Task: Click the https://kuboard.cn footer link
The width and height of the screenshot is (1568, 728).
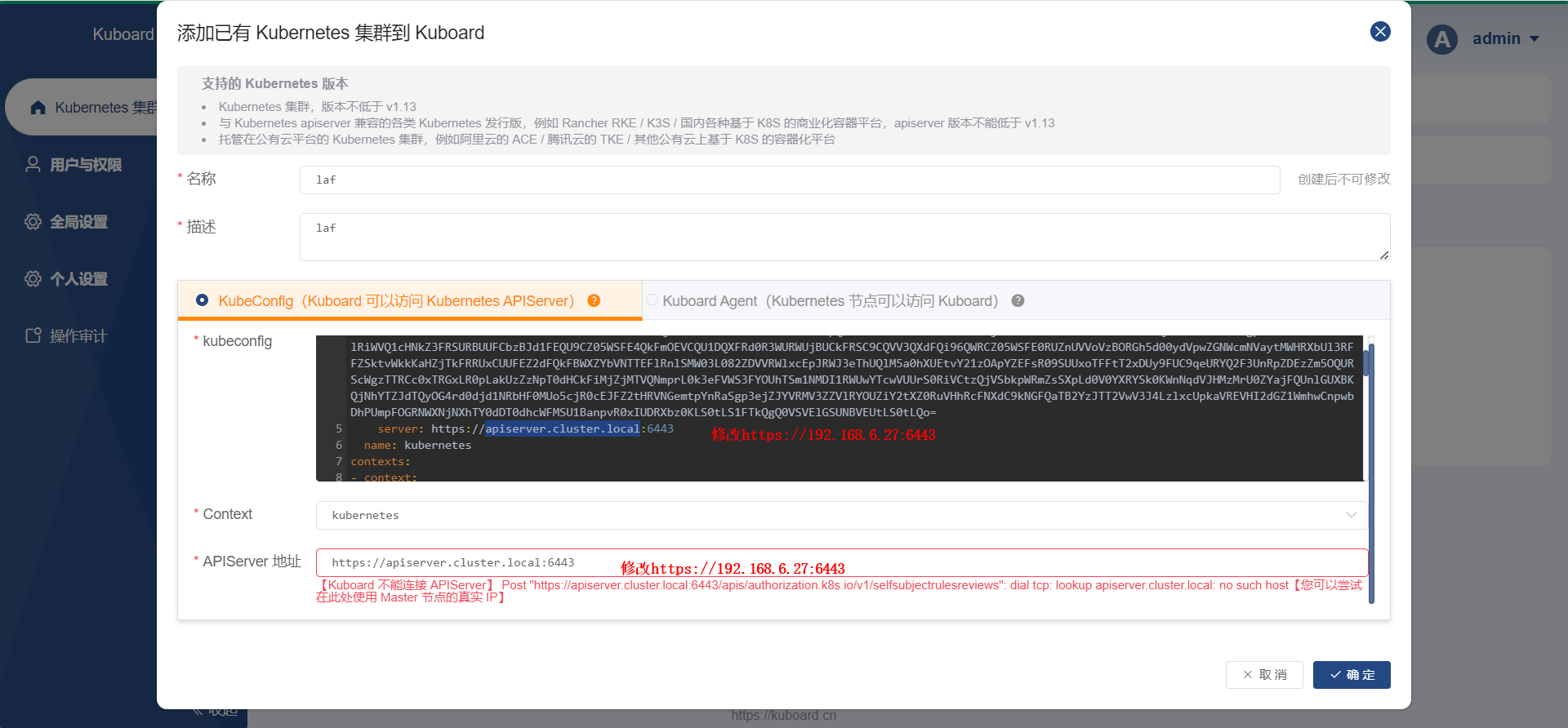Action: tap(784, 715)
